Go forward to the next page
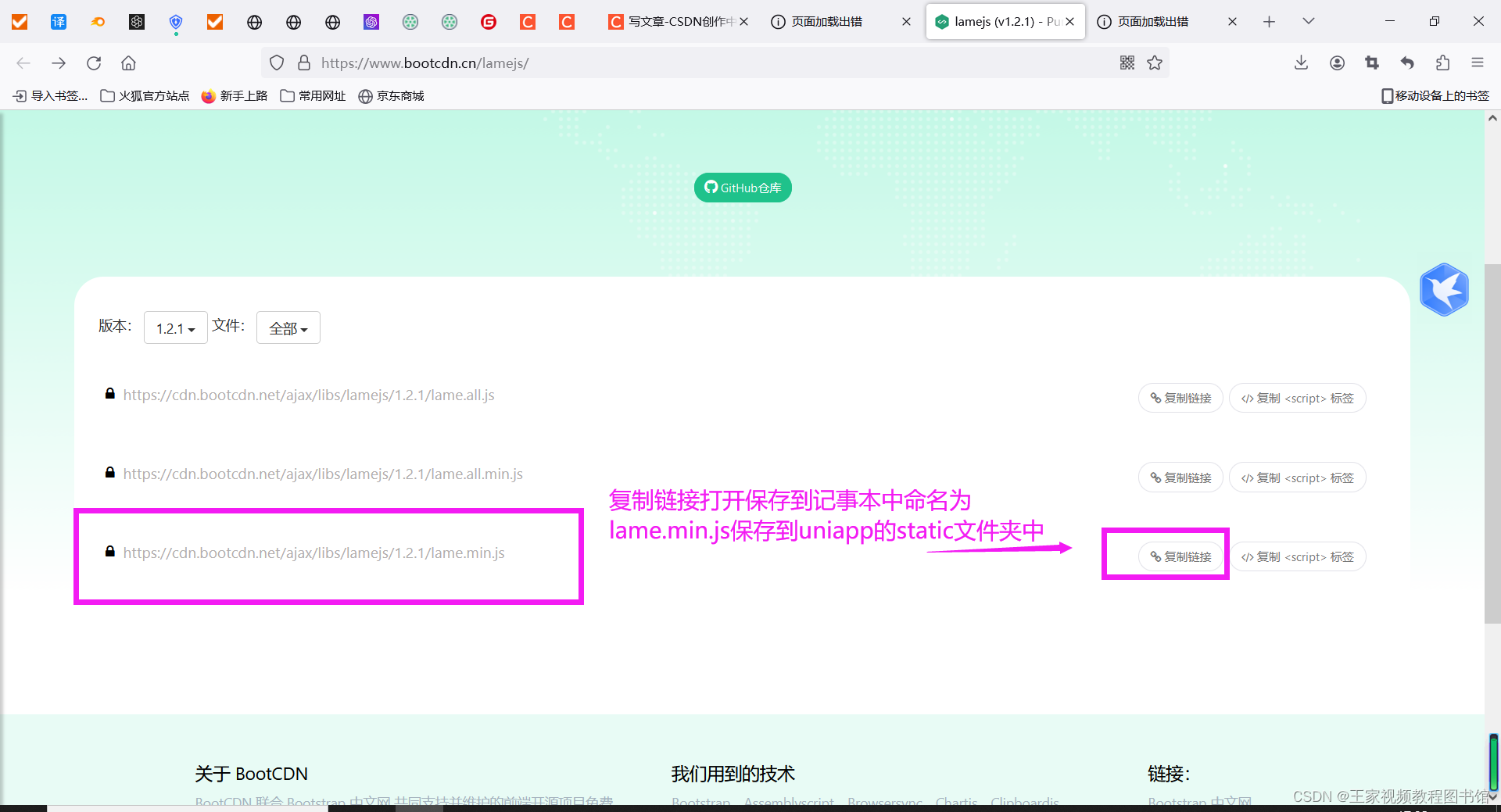The width and height of the screenshot is (1501, 812). coord(59,63)
